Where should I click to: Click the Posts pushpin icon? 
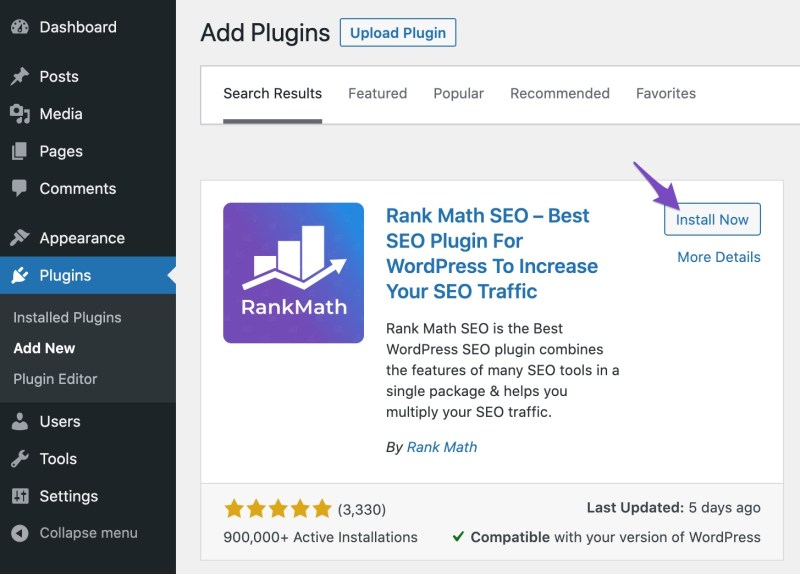(19, 77)
